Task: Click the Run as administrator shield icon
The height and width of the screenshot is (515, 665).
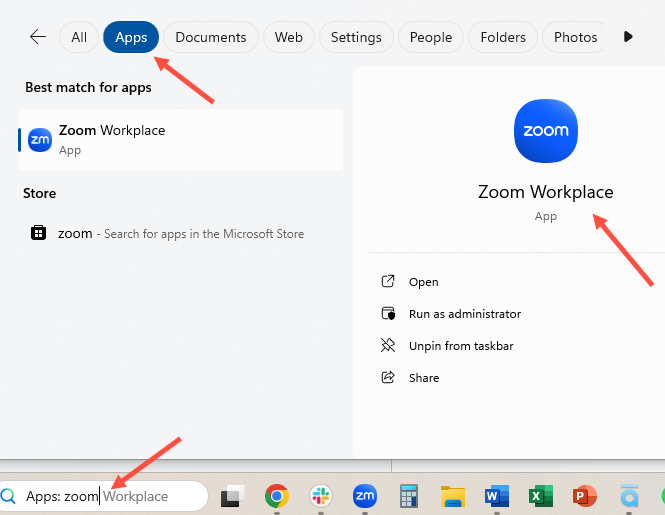Action: [x=388, y=313]
